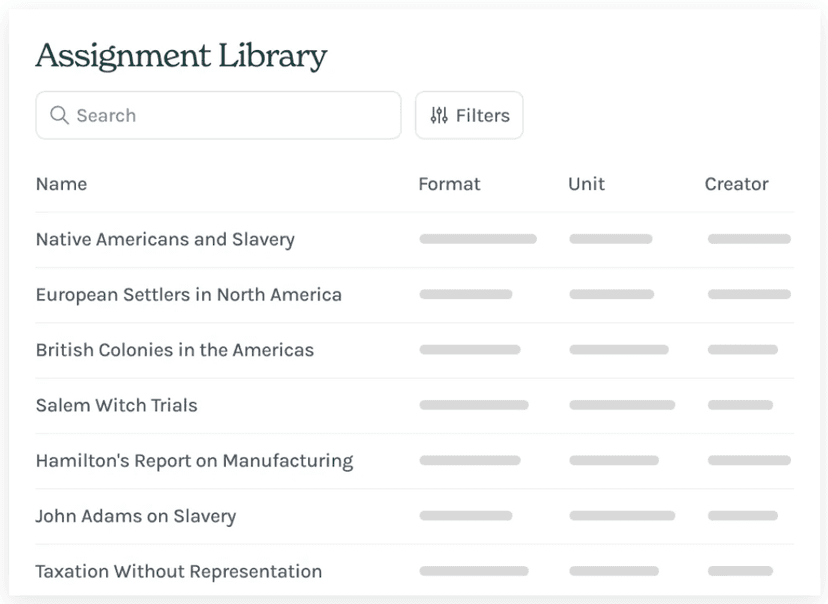The image size is (828, 604).
Task: Click Unit cell for John Adams on Slavery
Action: coord(621,517)
